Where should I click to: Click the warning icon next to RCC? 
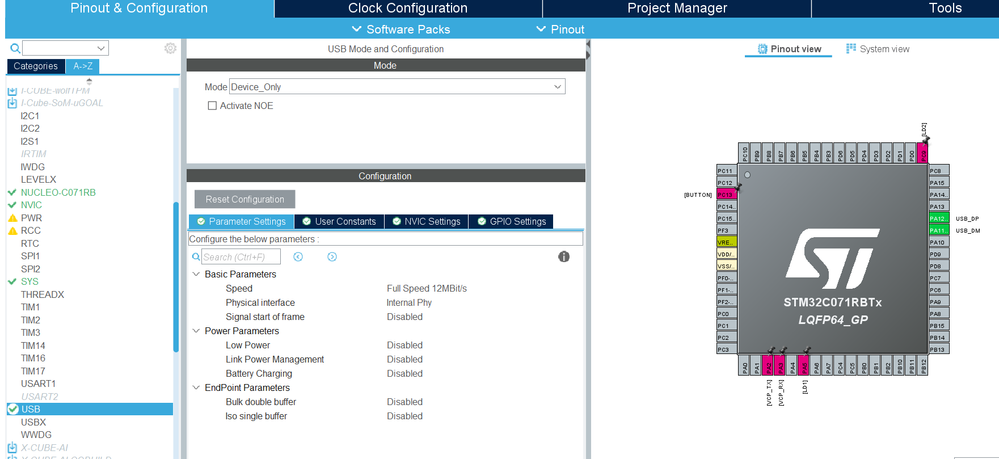coord(12,231)
